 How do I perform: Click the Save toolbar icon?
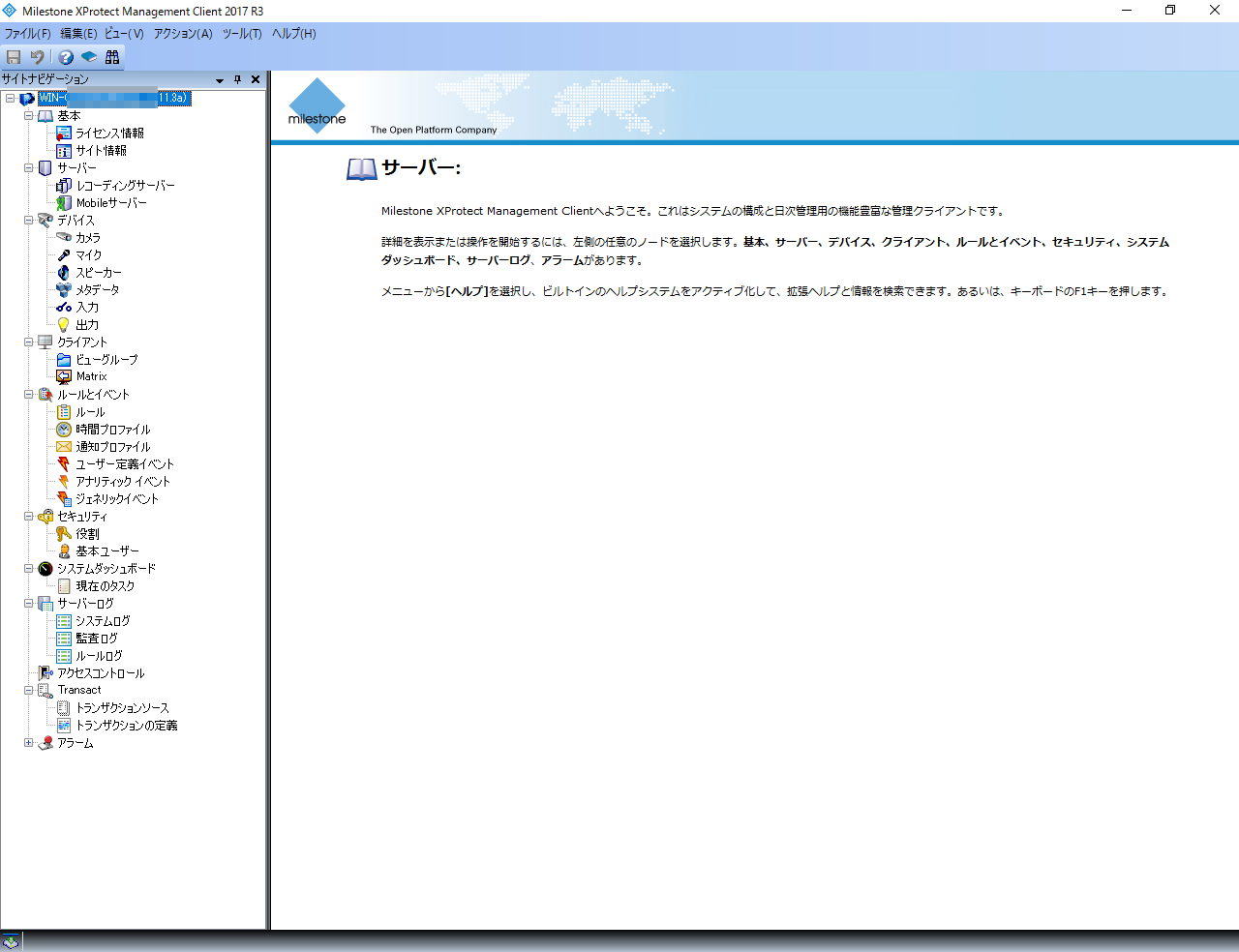click(14, 57)
